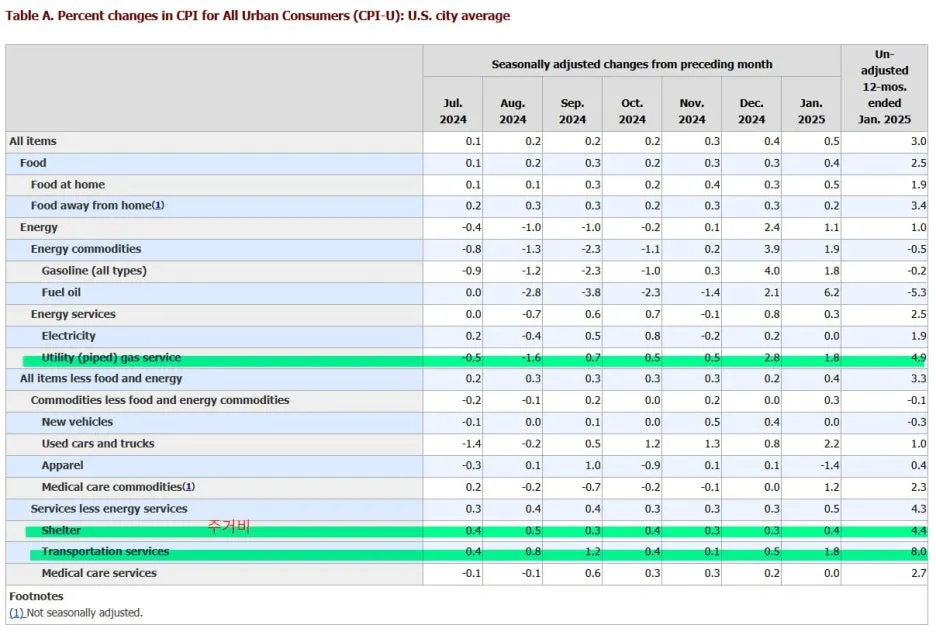Open footnote link (1) beside Food away from home
This screenshot has height=632, width=936.
click(x=158, y=205)
